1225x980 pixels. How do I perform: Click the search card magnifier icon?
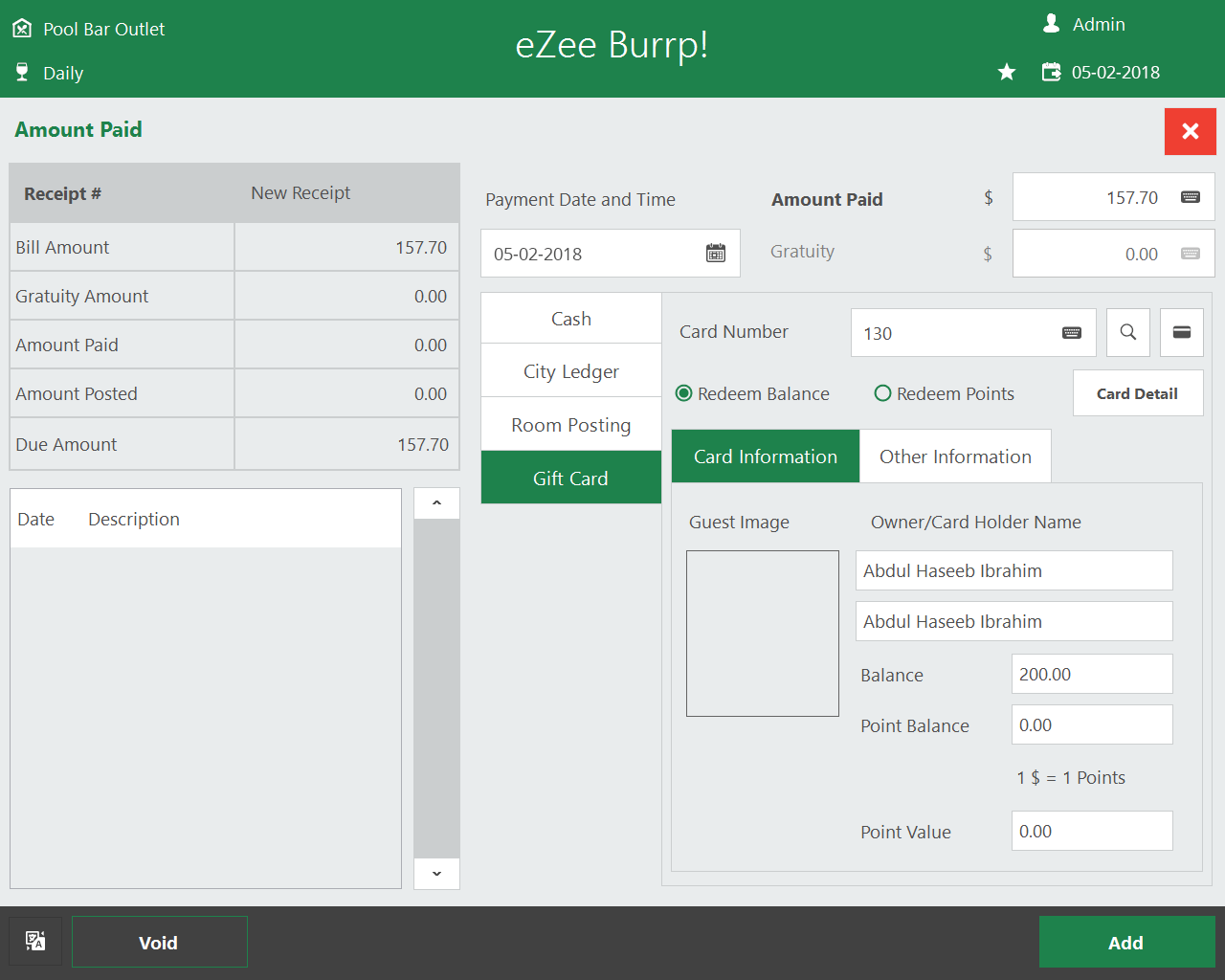point(1128,332)
